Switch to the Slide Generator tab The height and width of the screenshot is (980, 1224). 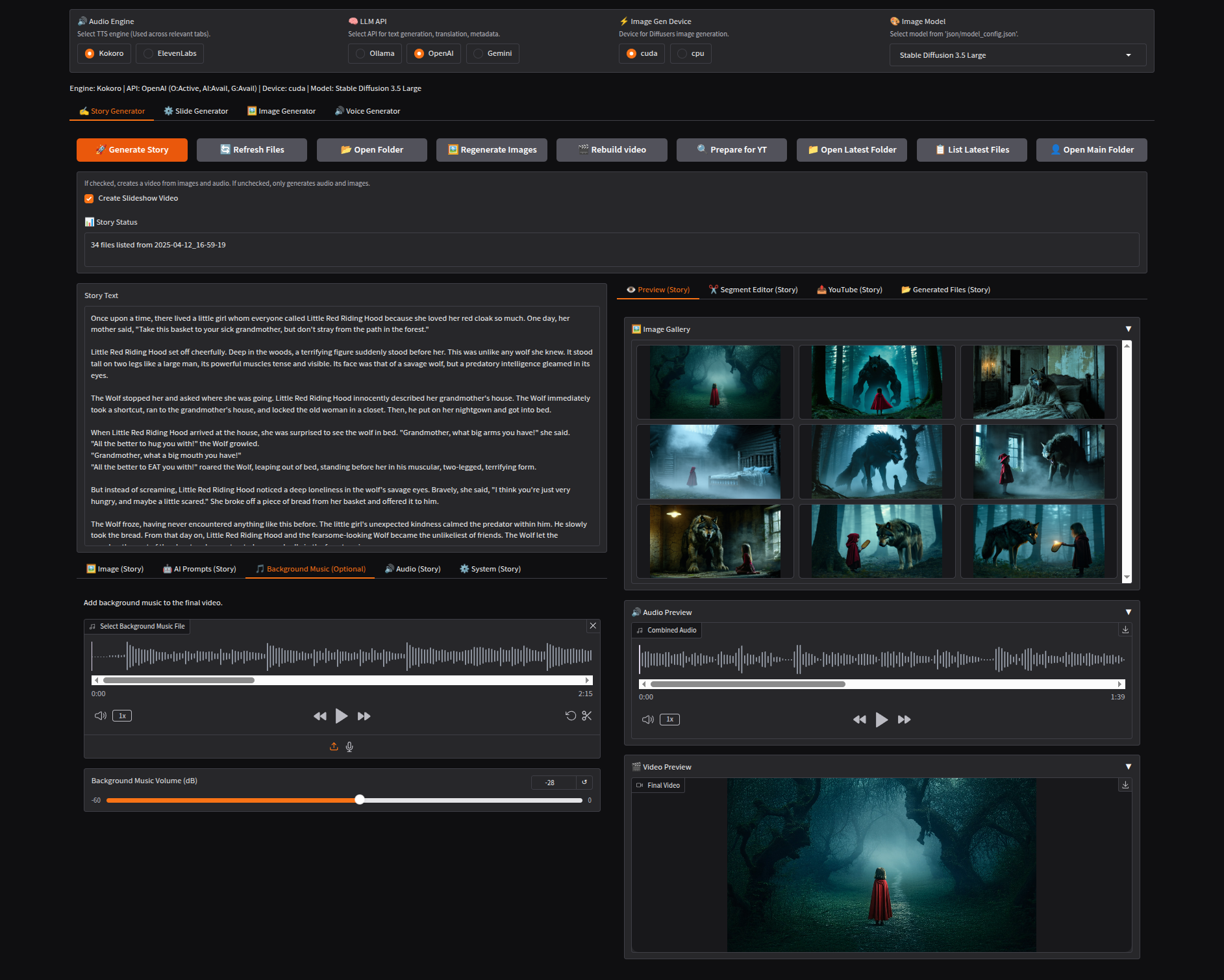click(195, 111)
